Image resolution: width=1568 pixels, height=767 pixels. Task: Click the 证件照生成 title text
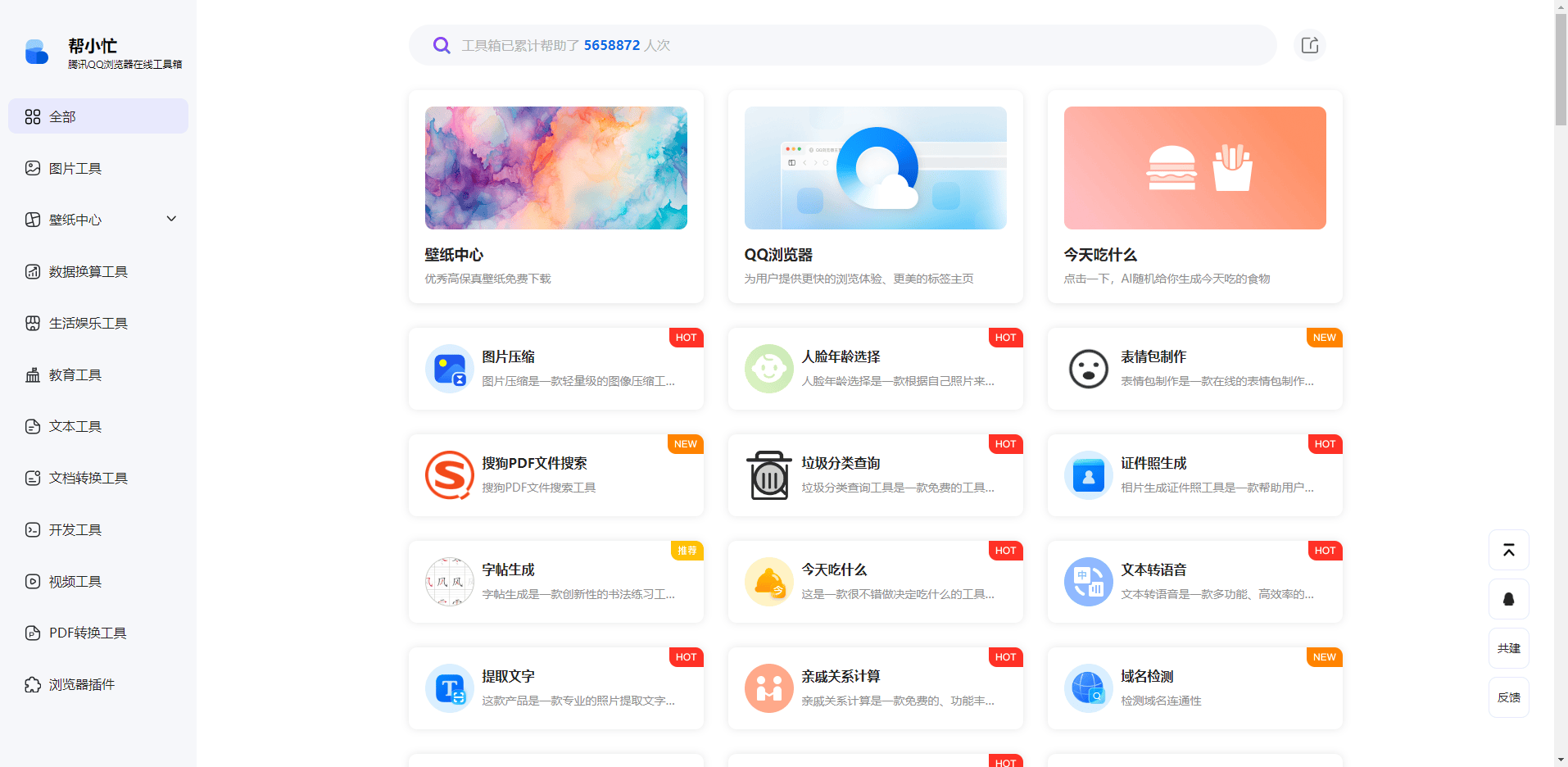1153,463
